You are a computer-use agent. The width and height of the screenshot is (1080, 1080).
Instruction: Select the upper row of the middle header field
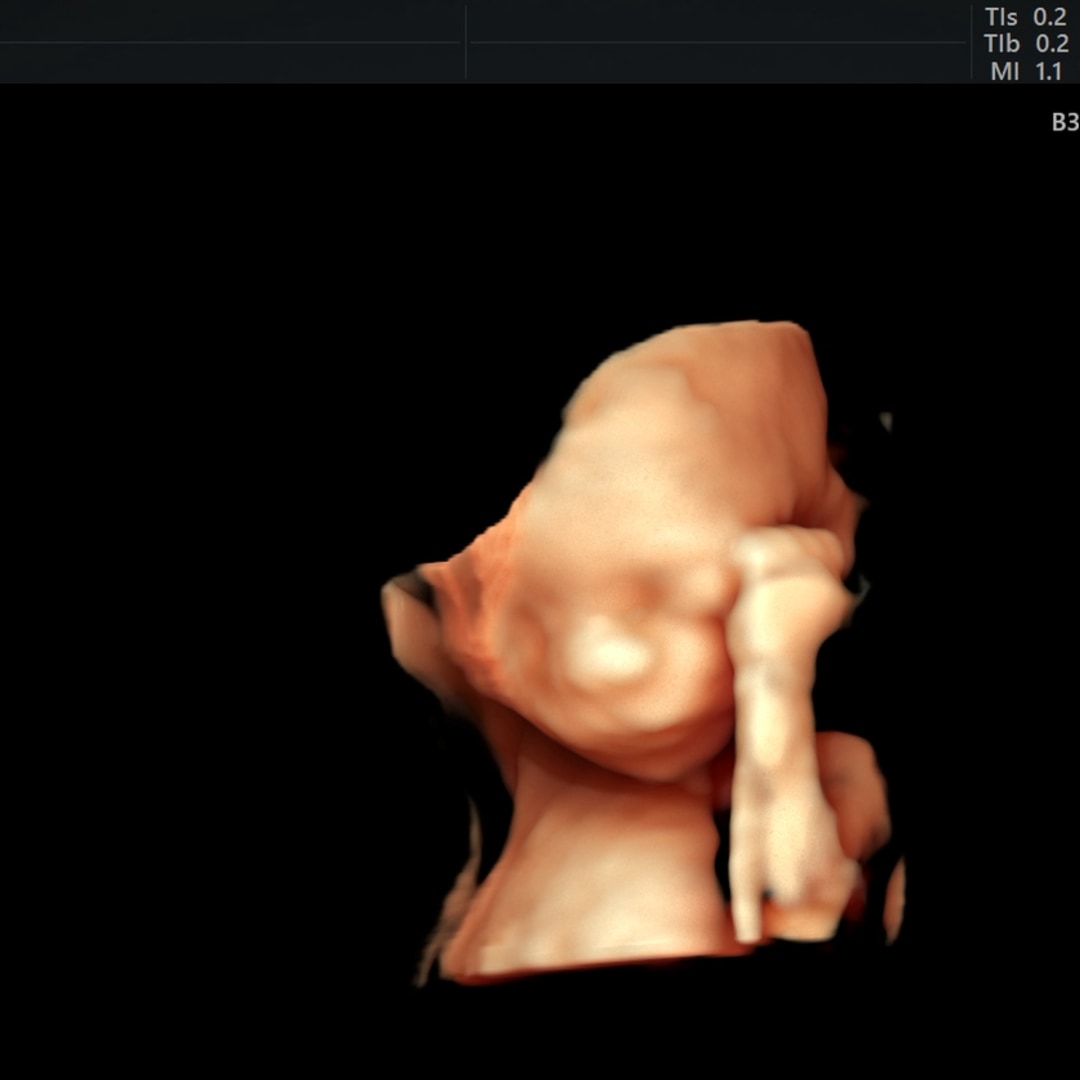[x=718, y=22]
